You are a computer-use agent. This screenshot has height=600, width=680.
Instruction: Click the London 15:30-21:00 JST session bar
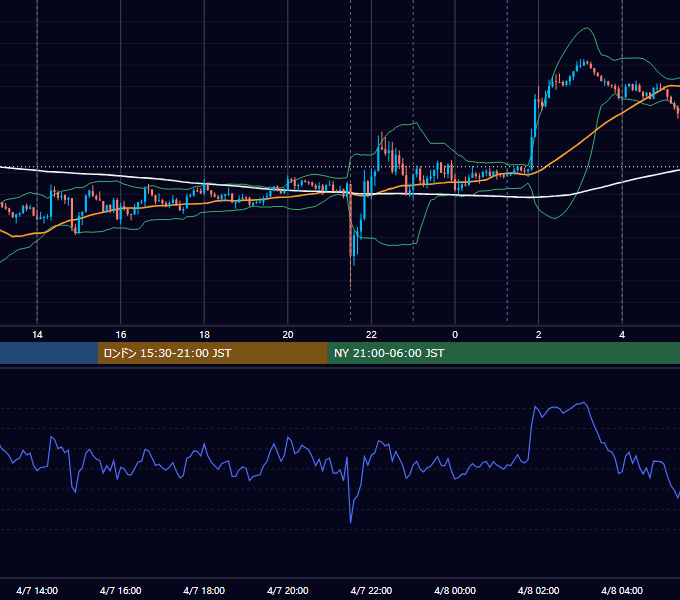212,353
